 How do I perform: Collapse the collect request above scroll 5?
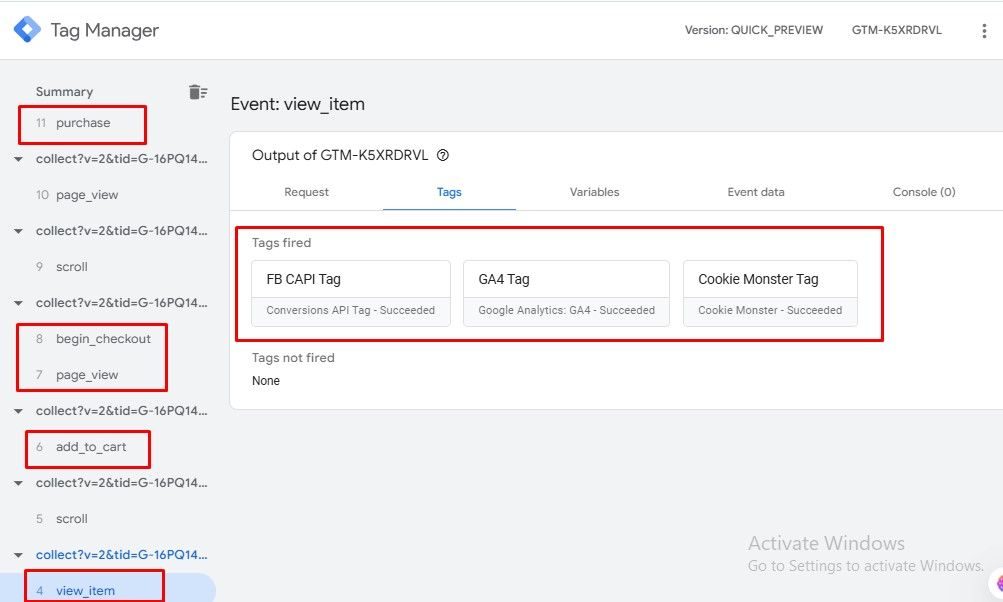pos(19,483)
